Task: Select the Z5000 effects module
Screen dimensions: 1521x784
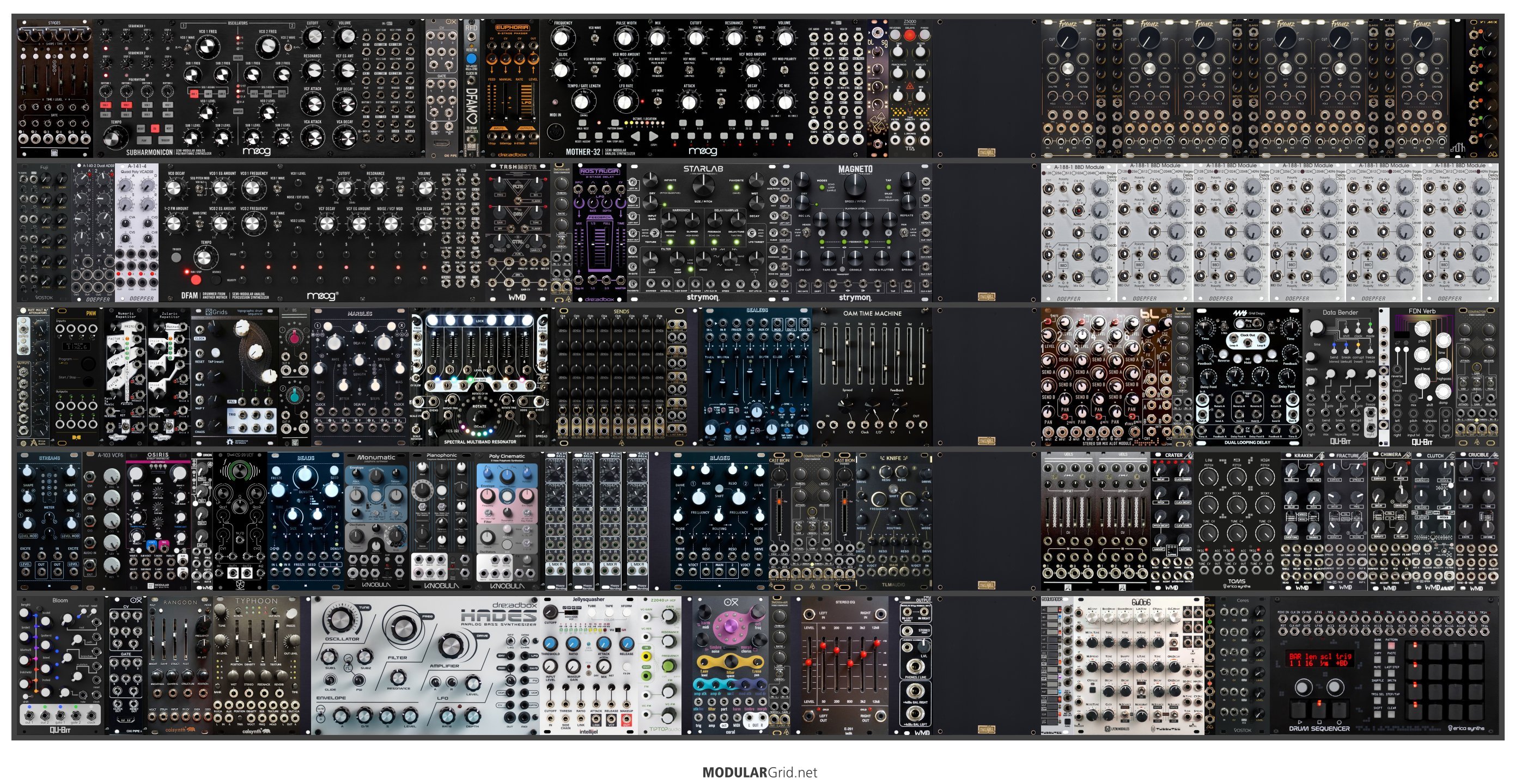Action: (909, 89)
